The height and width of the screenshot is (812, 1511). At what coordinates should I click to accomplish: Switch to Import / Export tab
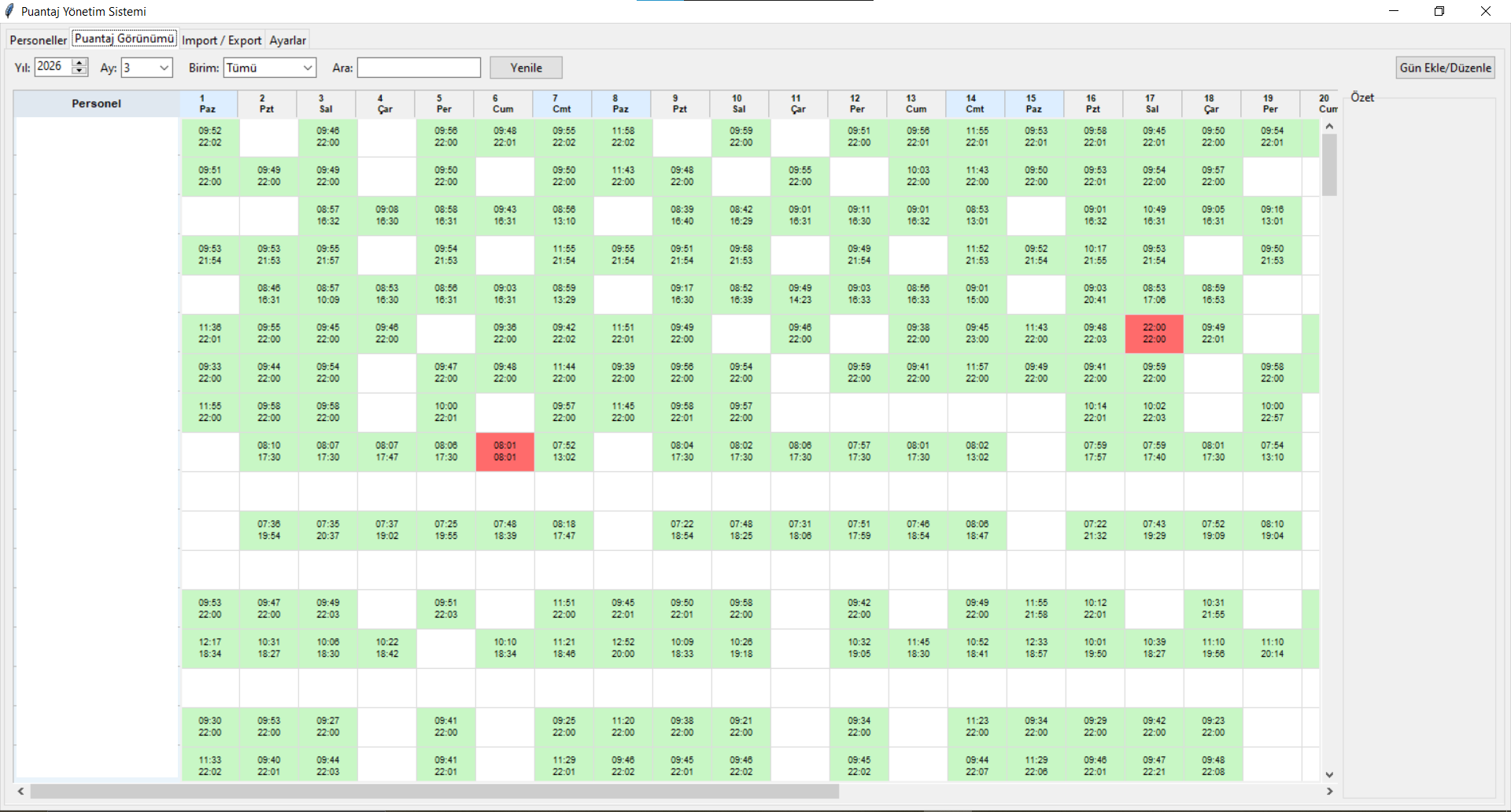[x=221, y=40]
